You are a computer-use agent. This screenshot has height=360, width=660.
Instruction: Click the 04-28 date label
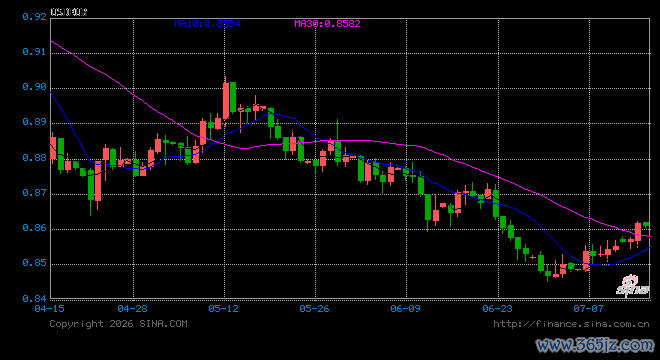(133, 309)
